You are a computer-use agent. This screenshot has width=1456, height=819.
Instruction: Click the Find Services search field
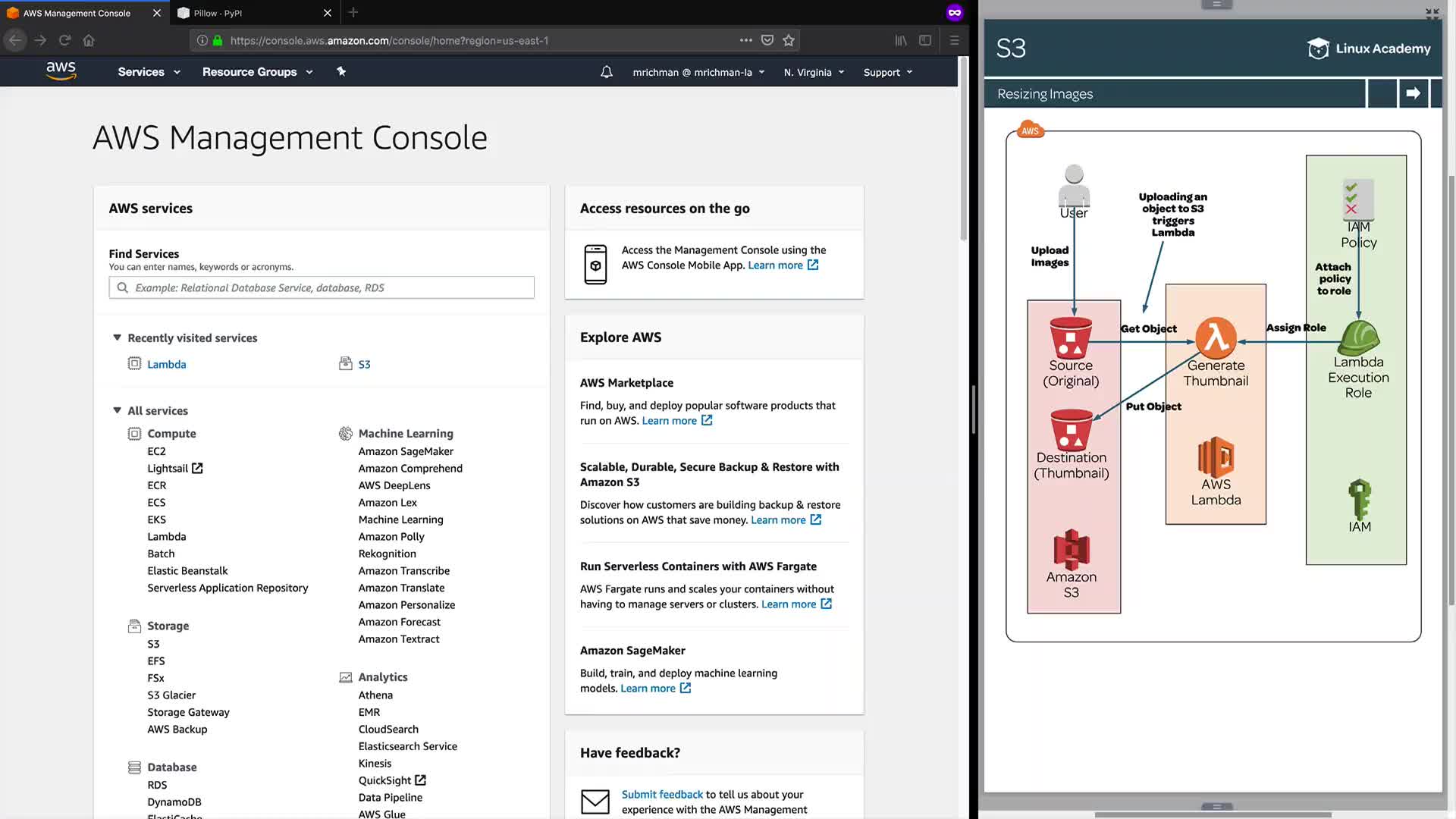coord(322,287)
